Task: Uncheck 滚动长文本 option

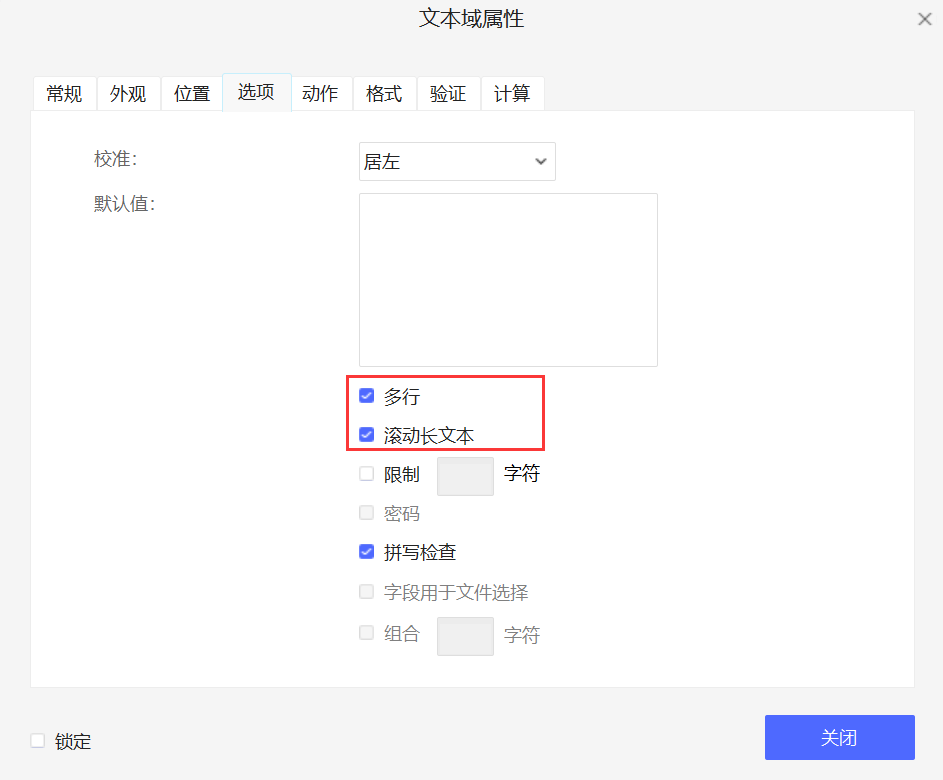Action: click(x=366, y=434)
